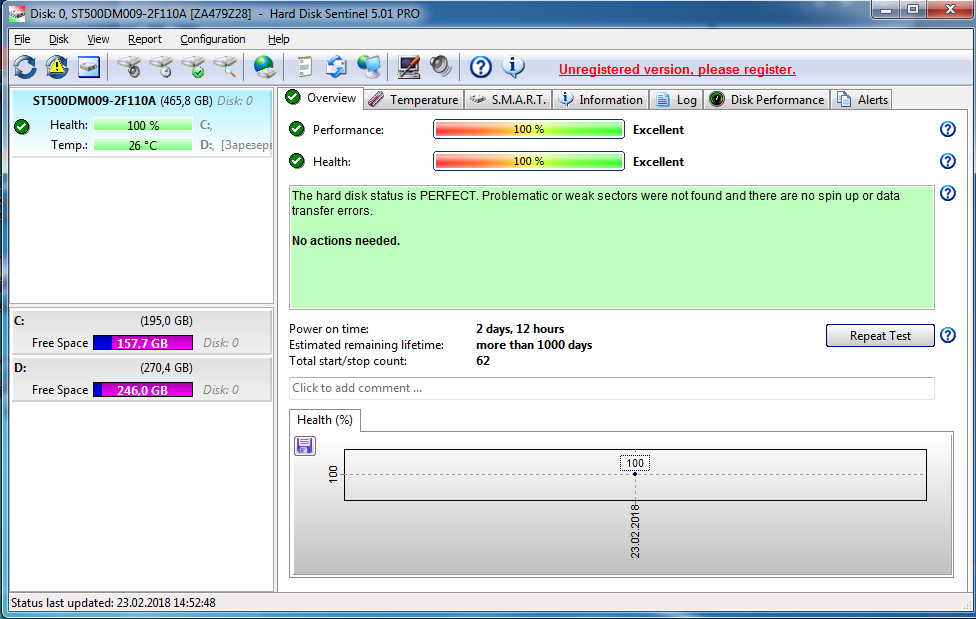The height and width of the screenshot is (619, 976).
Task: Click the disk icon with green checkmark
Action: pyautogui.click(x=194, y=67)
